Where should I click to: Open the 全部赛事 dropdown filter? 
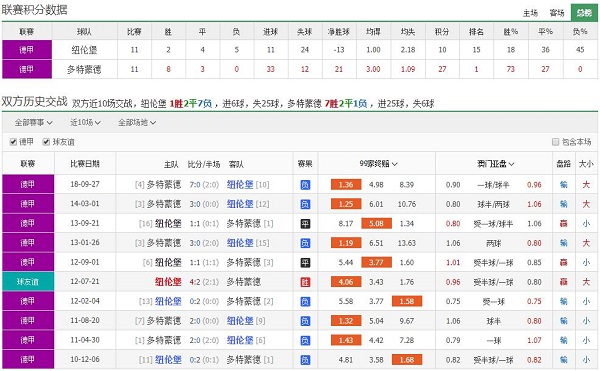click(x=33, y=122)
